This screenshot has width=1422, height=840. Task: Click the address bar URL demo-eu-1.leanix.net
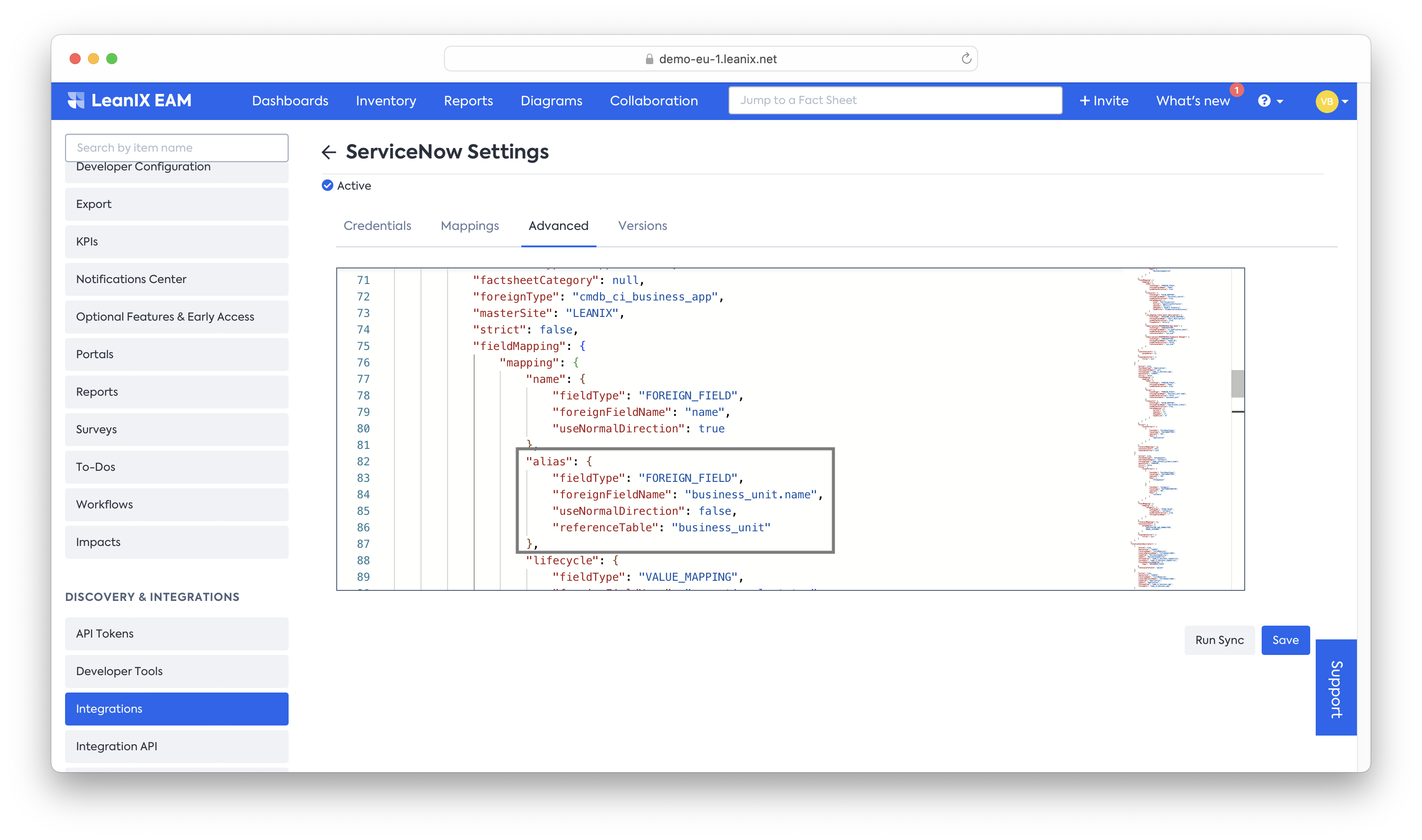pyautogui.click(x=717, y=59)
